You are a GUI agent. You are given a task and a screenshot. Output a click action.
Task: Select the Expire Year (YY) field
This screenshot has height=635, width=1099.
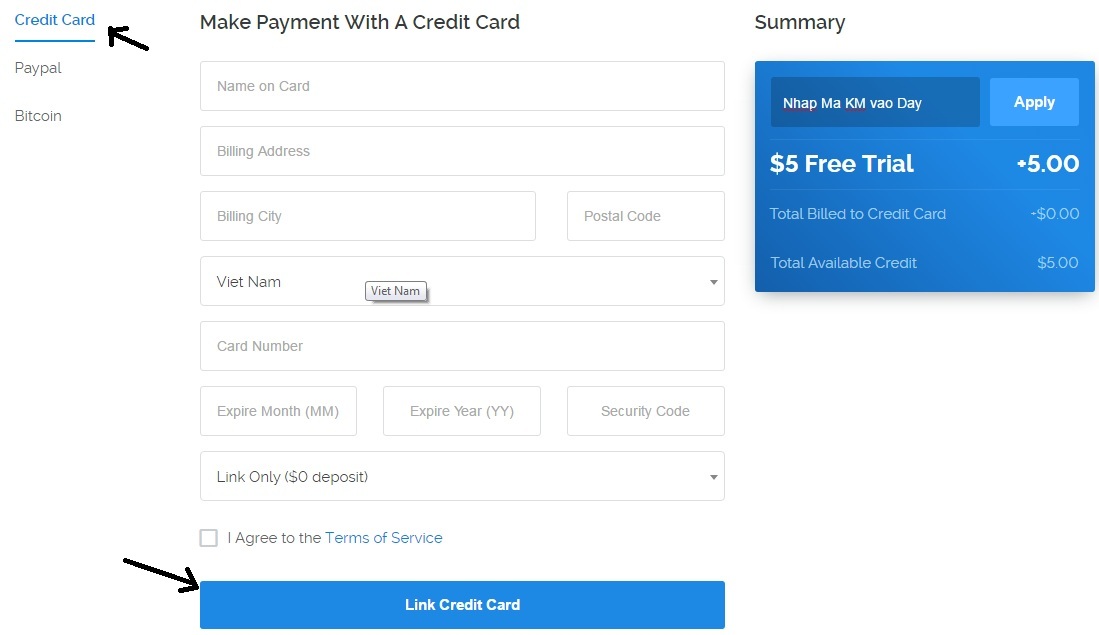(461, 411)
